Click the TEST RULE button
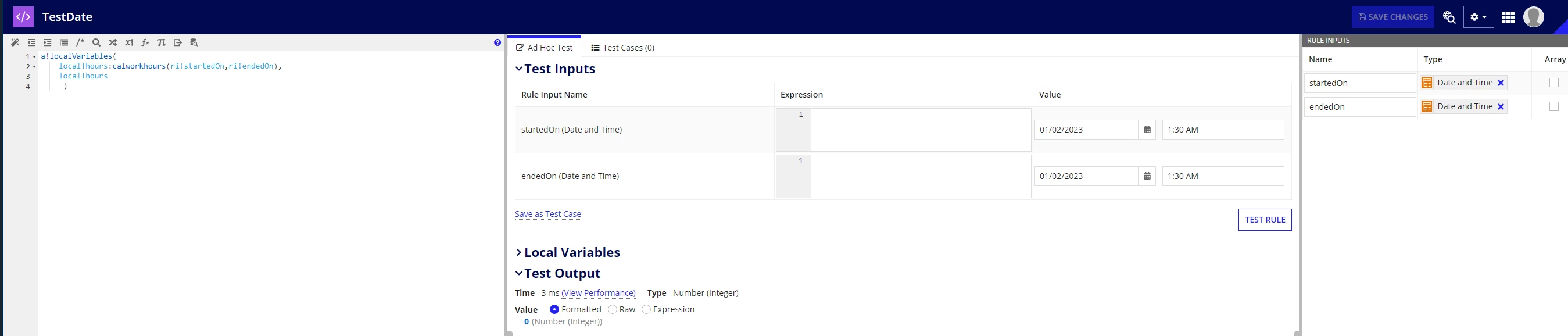Screen dimensions: 1568x336 click(1265, 220)
